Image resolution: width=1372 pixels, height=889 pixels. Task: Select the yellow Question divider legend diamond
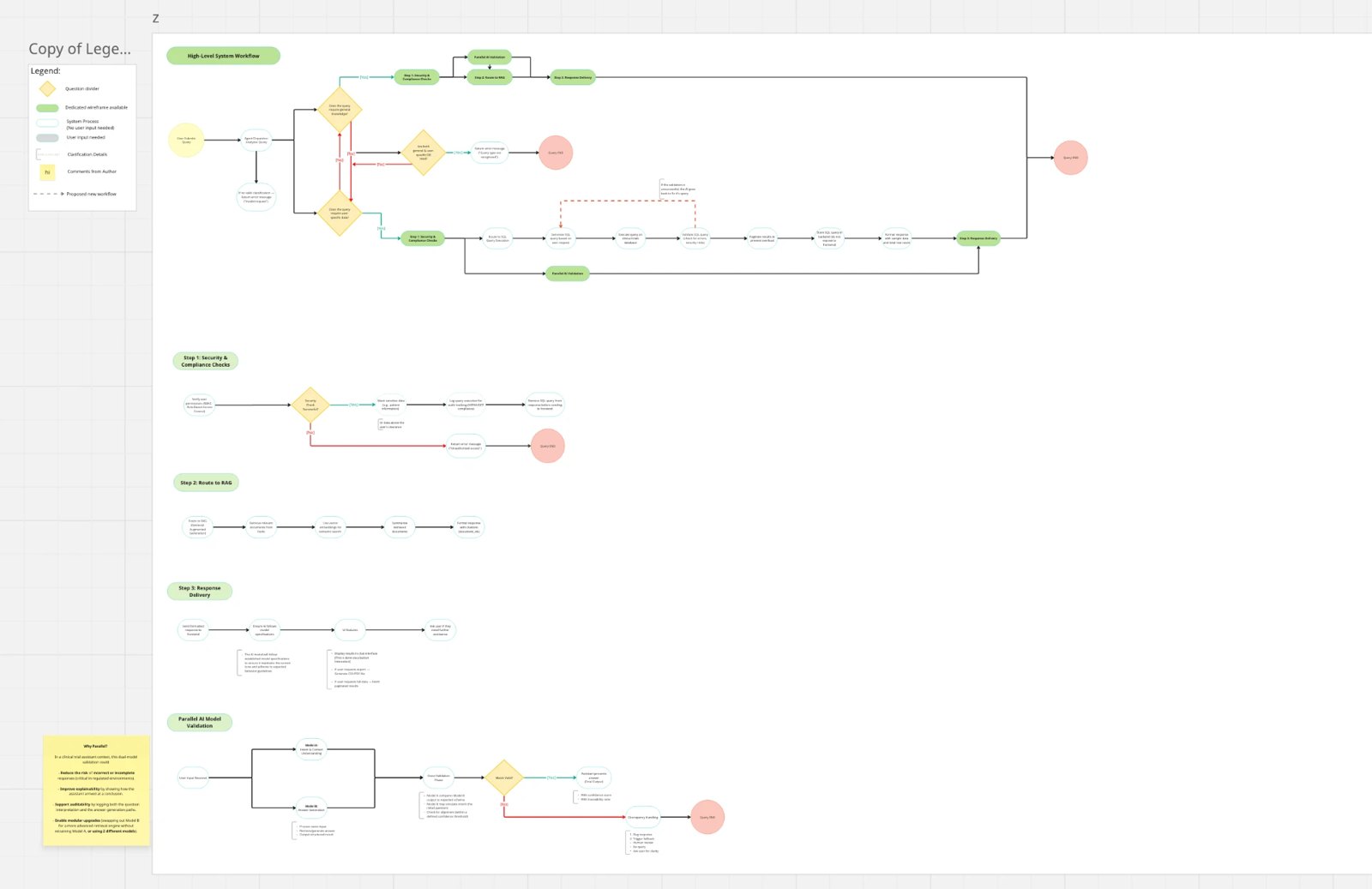pyautogui.click(x=47, y=88)
